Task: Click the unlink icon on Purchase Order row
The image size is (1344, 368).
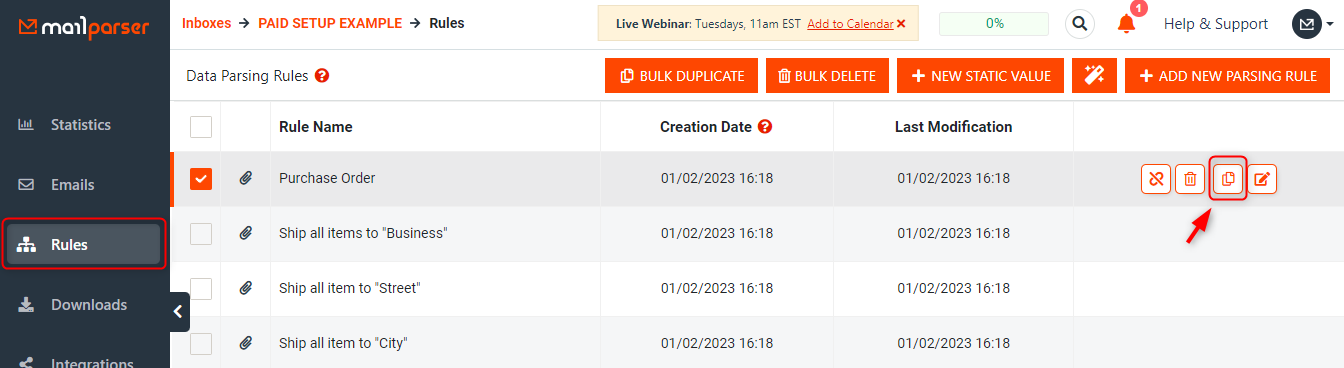Action: pos(1156,179)
